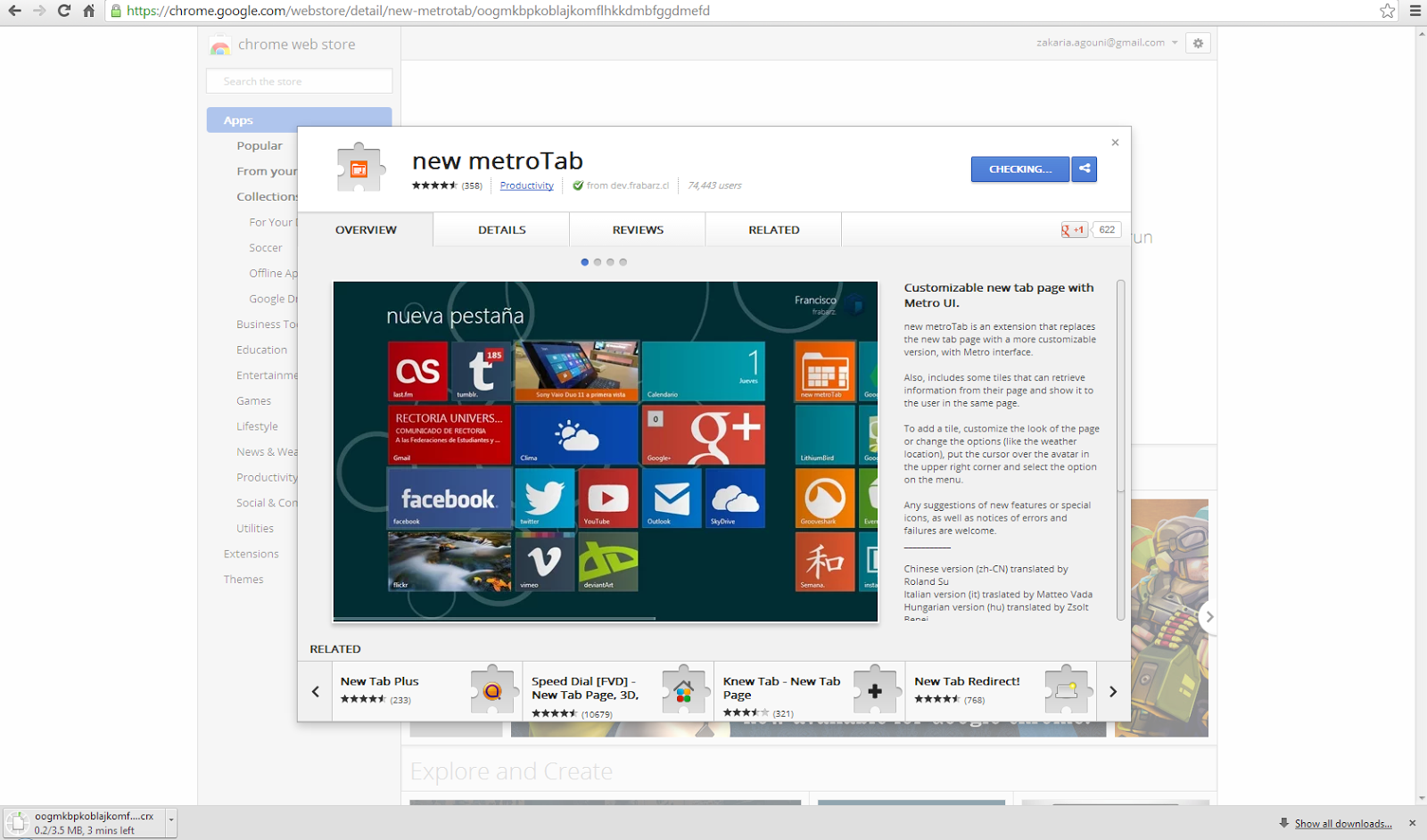Click the Google +1 button

click(x=1074, y=230)
